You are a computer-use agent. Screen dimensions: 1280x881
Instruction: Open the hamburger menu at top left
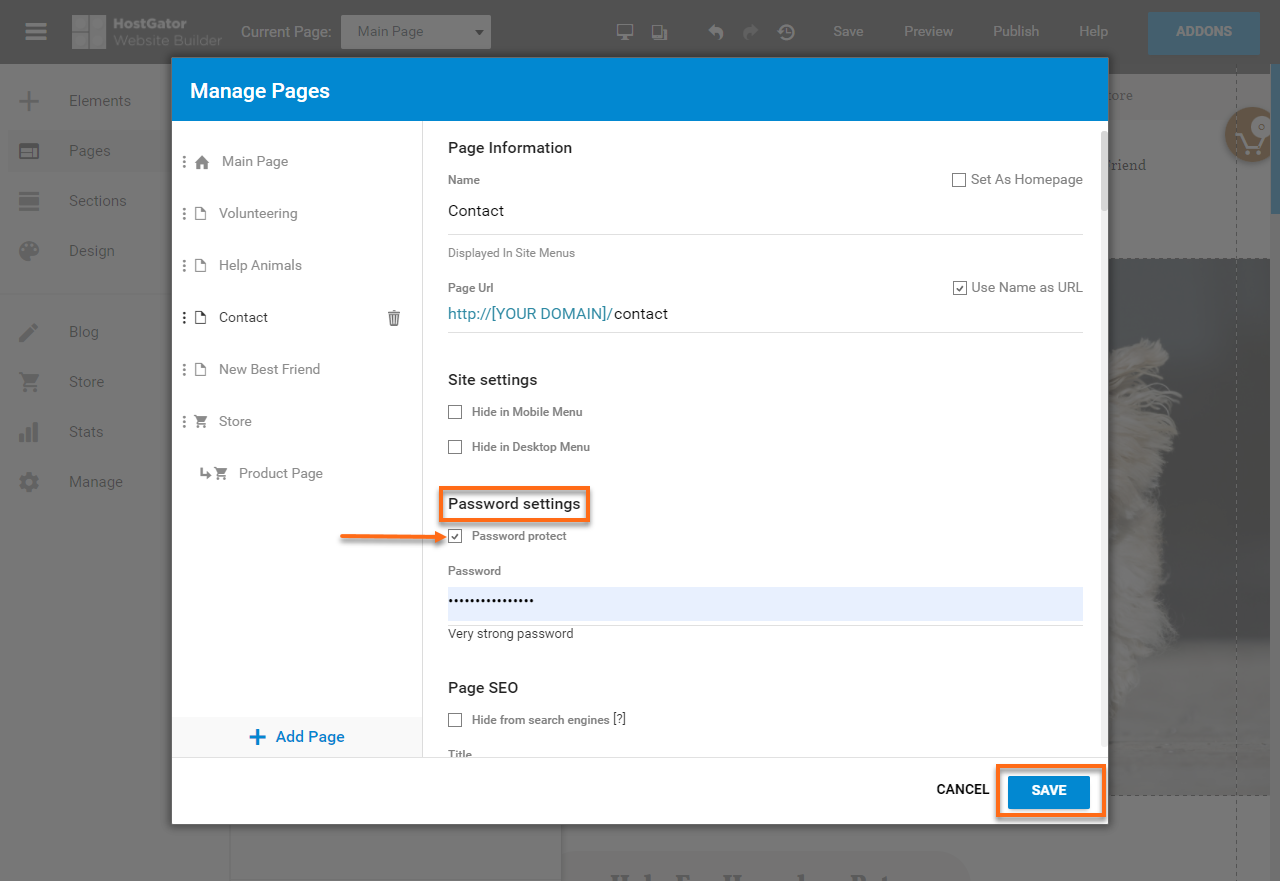click(x=35, y=31)
